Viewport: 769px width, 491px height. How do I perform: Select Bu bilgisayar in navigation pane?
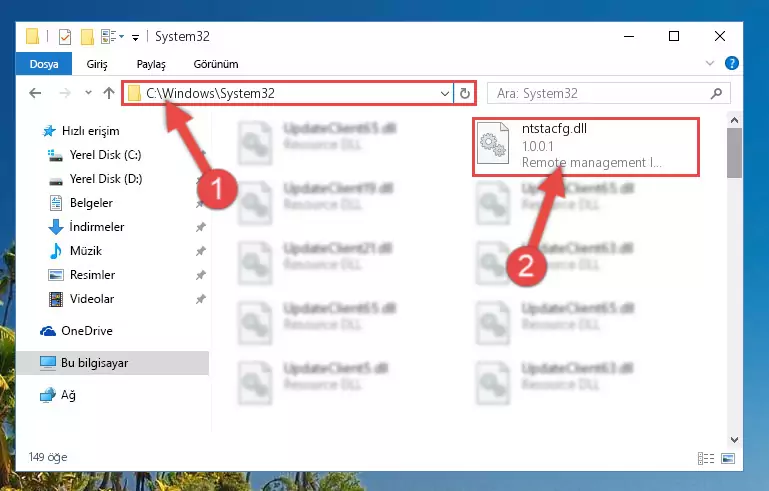pos(112,363)
